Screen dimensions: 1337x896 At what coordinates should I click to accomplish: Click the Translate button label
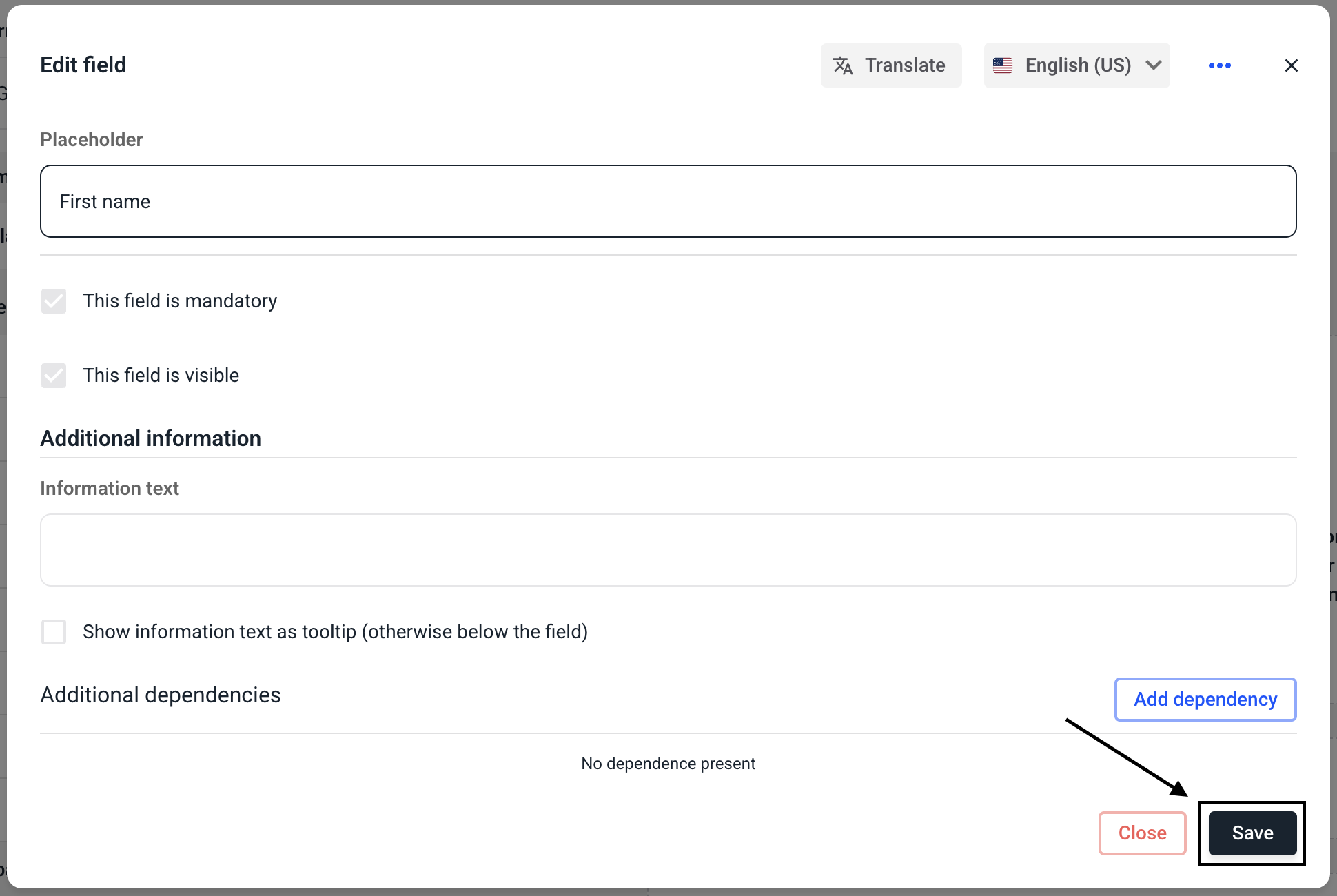click(905, 65)
